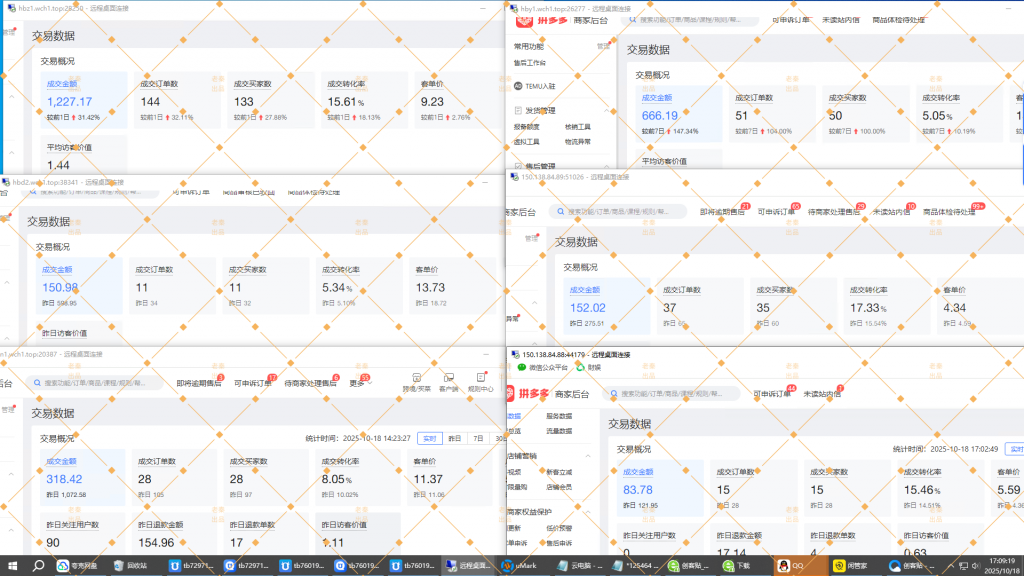Open the 财媒 bookmark

580,367
